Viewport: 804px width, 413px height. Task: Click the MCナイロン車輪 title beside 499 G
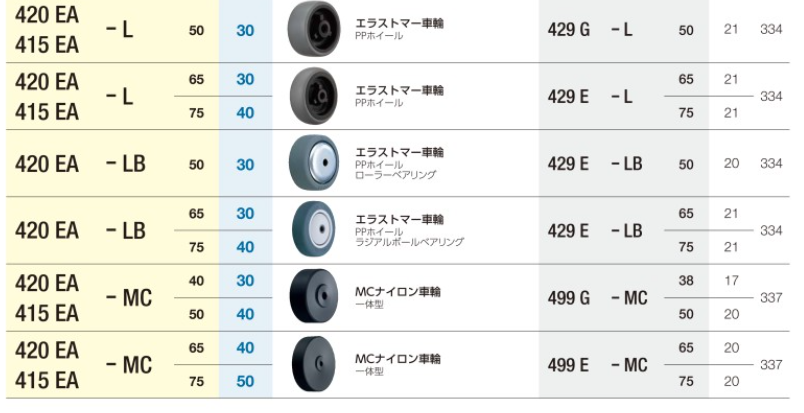click(x=400, y=292)
